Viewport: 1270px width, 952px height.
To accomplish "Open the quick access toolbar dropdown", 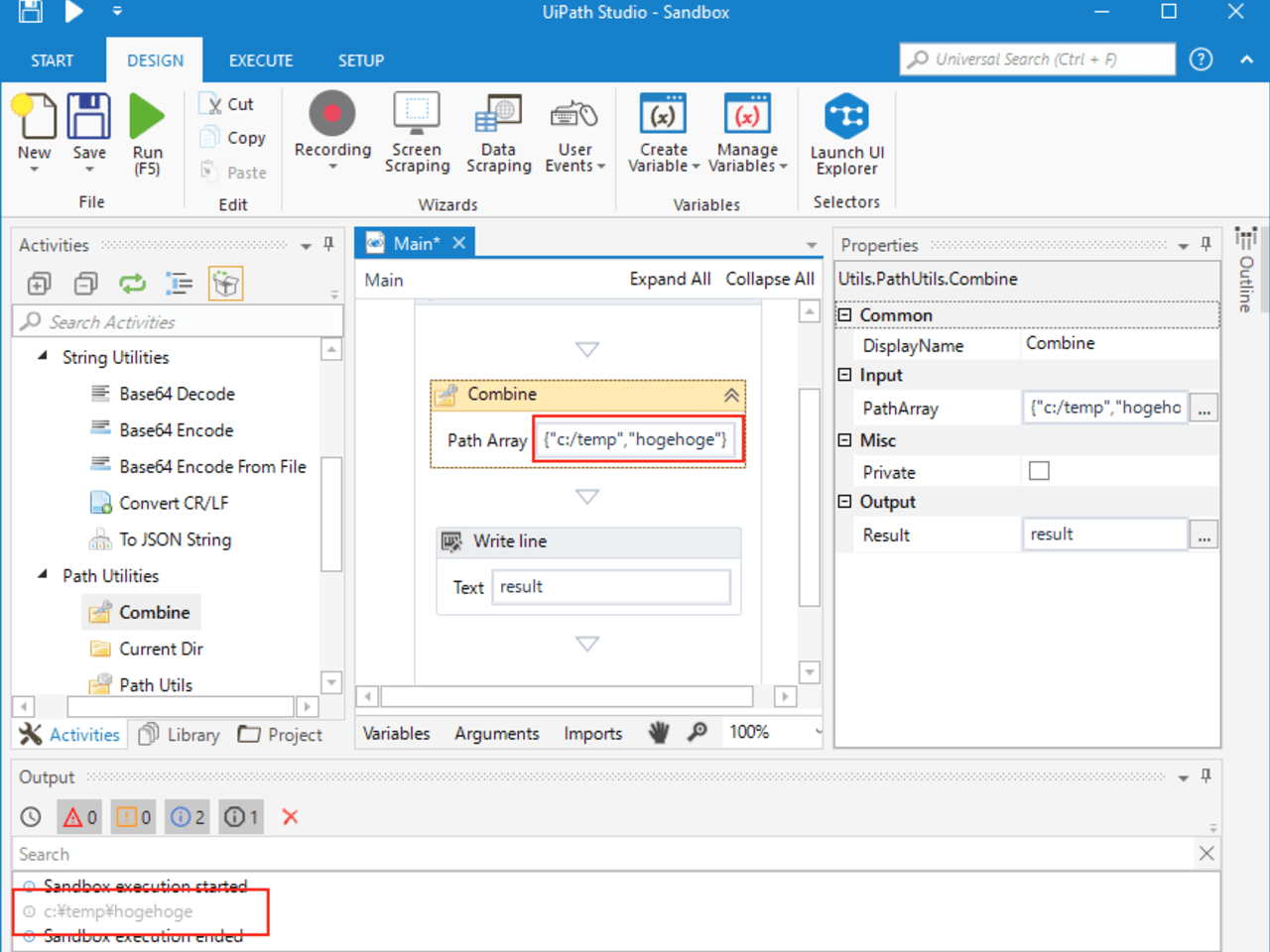I will (117, 11).
